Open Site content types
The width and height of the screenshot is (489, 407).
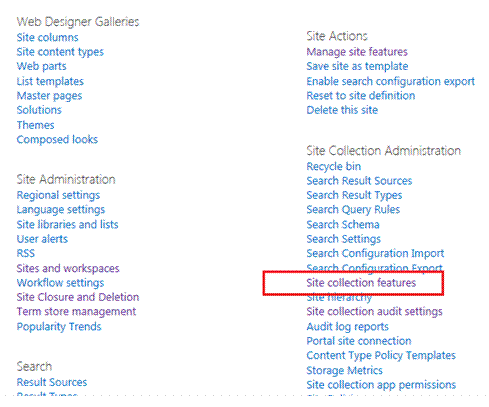pyautogui.click(x=60, y=52)
